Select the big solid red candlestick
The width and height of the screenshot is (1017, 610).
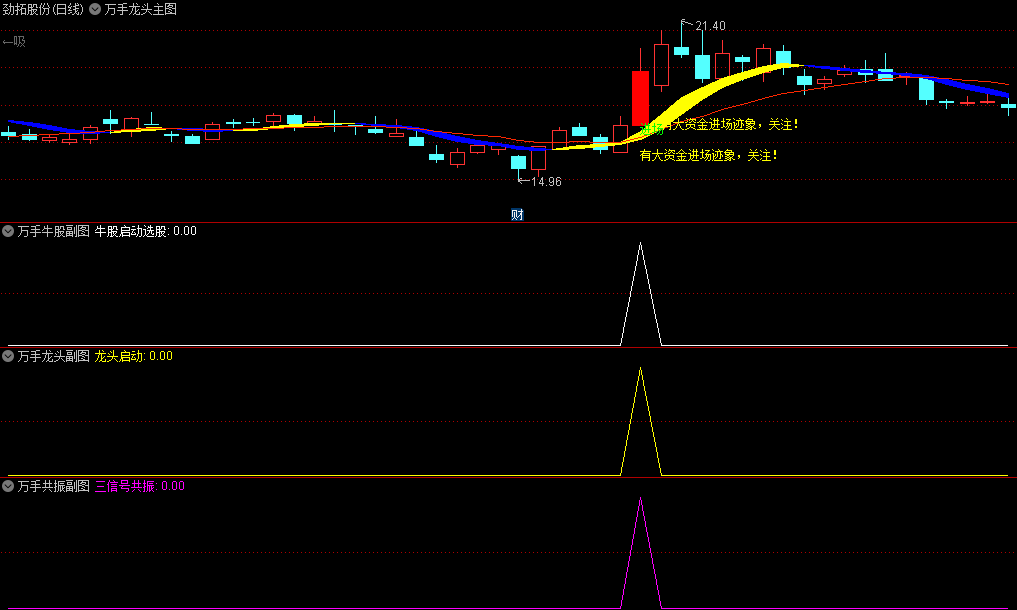640,97
